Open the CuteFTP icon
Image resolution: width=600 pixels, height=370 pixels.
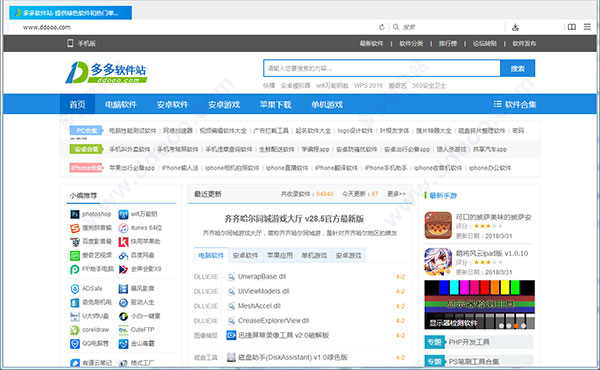123,330
